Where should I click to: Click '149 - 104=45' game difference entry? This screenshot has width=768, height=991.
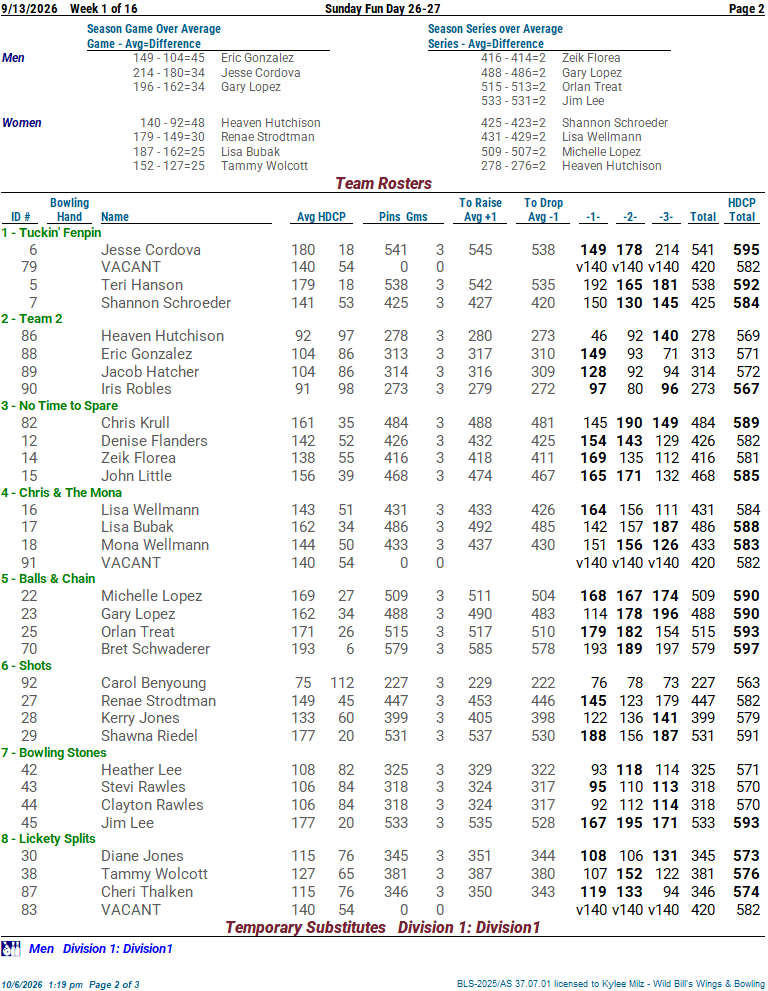(169, 58)
